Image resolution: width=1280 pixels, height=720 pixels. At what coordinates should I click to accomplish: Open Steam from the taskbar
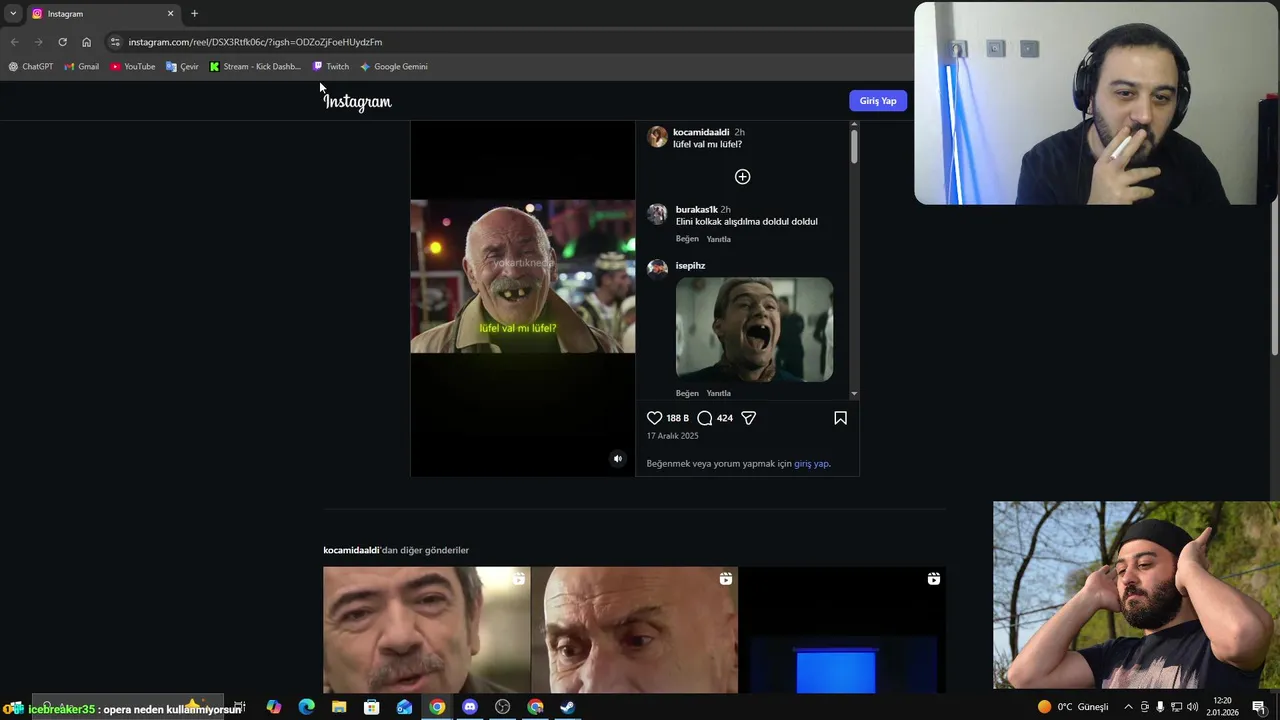(567, 707)
